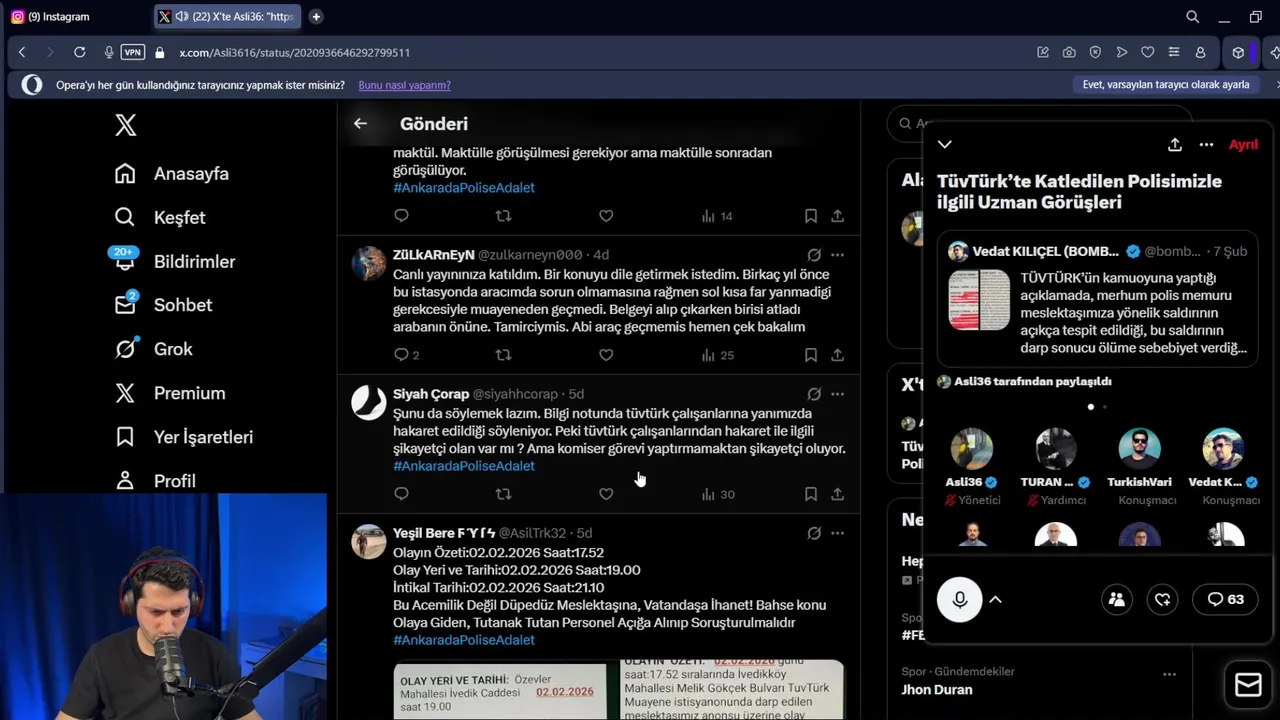Reload the page

pyautogui.click(x=79, y=52)
